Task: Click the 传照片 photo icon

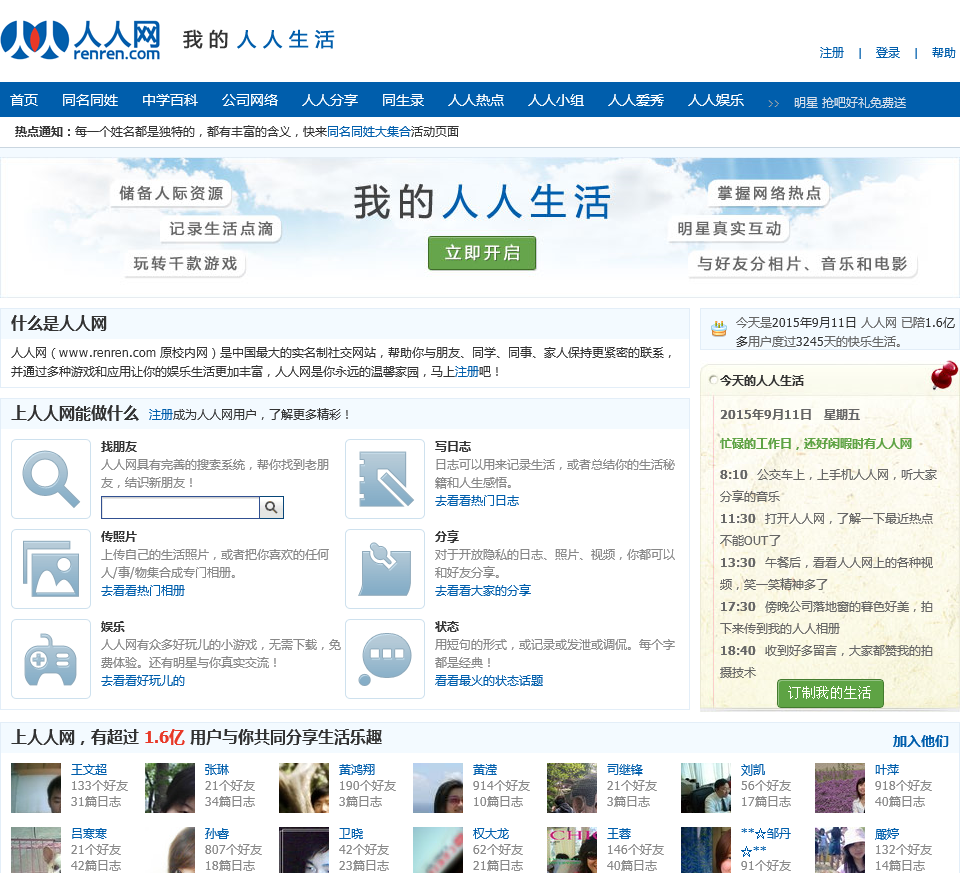Action: (51, 569)
